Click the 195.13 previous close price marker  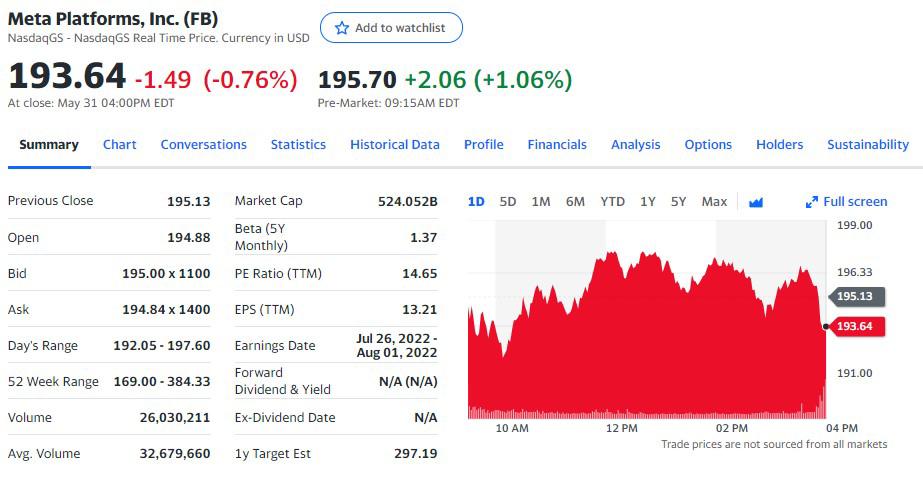[x=856, y=296]
